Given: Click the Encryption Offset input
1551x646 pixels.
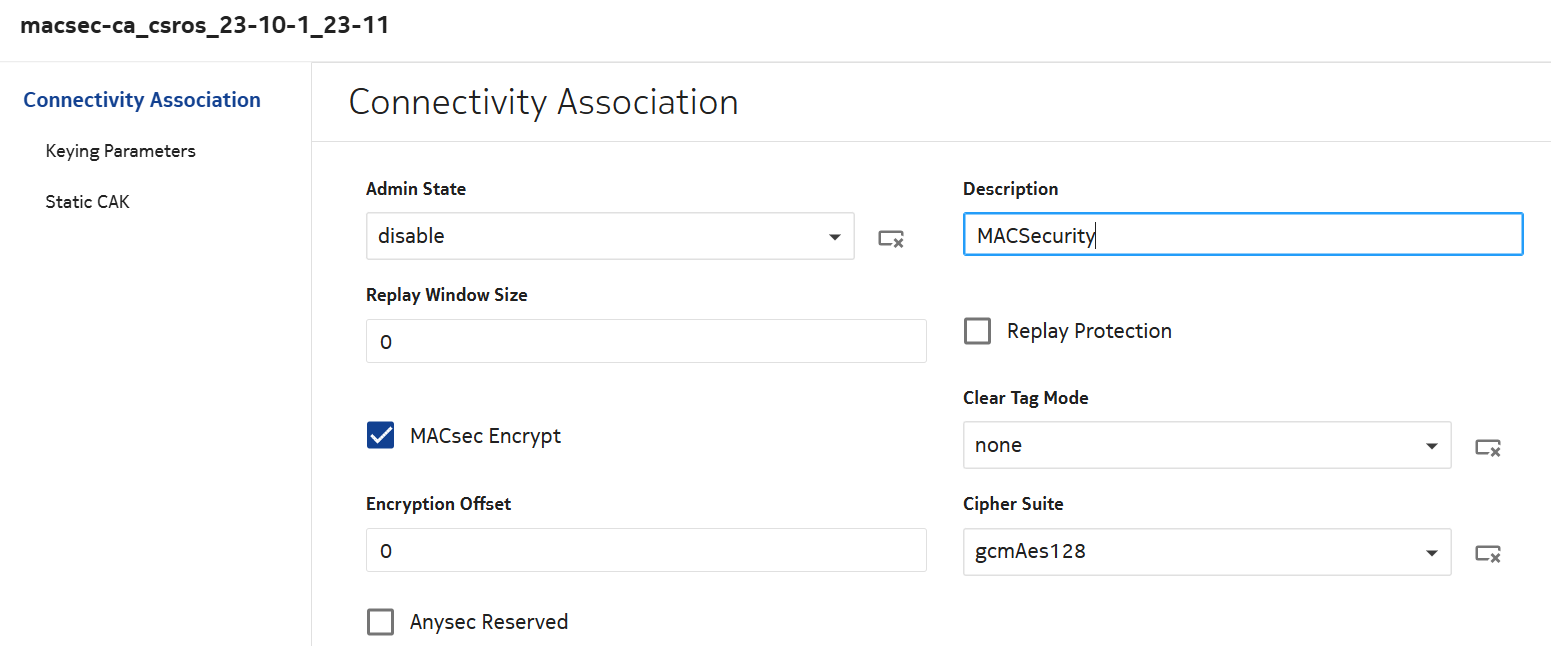Looking at the screenshot, I should click(646, 550).
